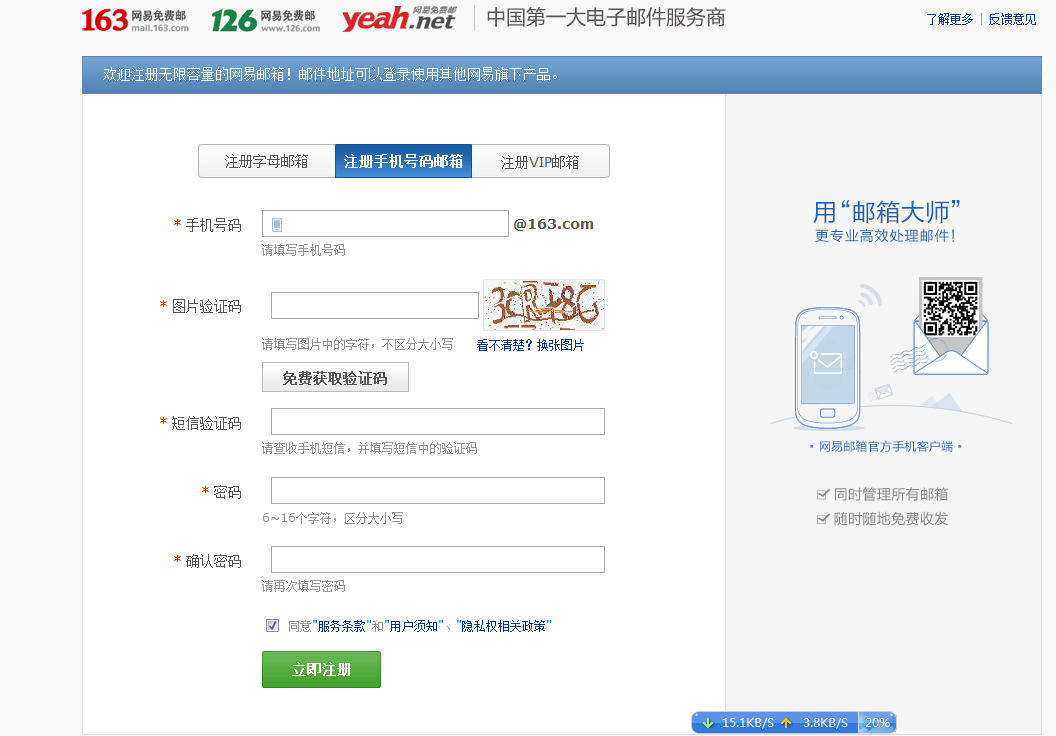Click the 请填写手机号码 hint text

304,250
